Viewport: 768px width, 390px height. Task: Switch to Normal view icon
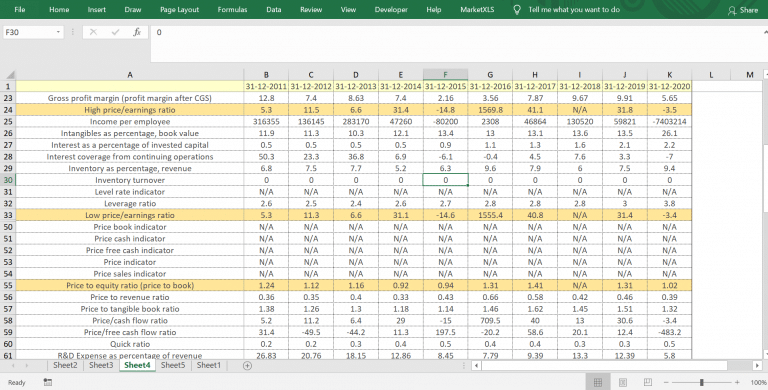pos(598,382)
